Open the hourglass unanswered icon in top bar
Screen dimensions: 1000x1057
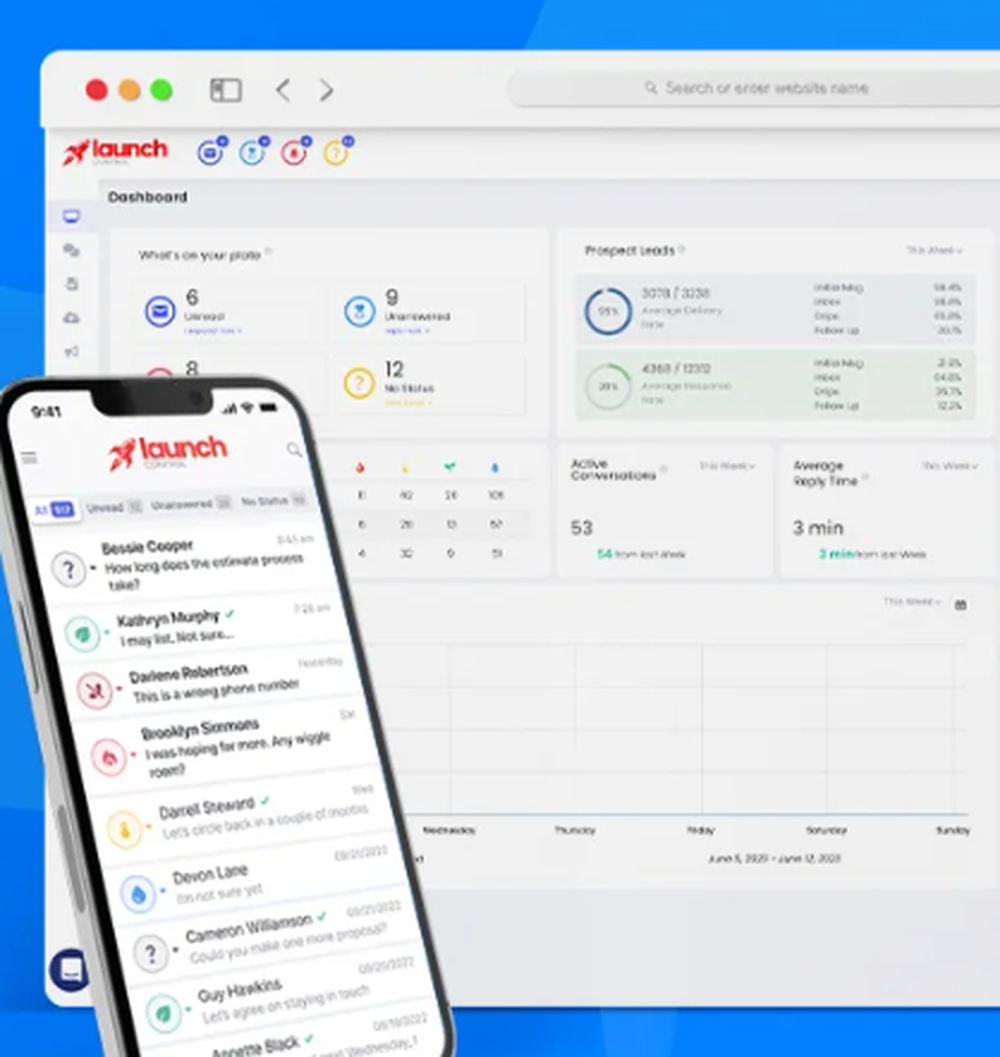(253, 152)
